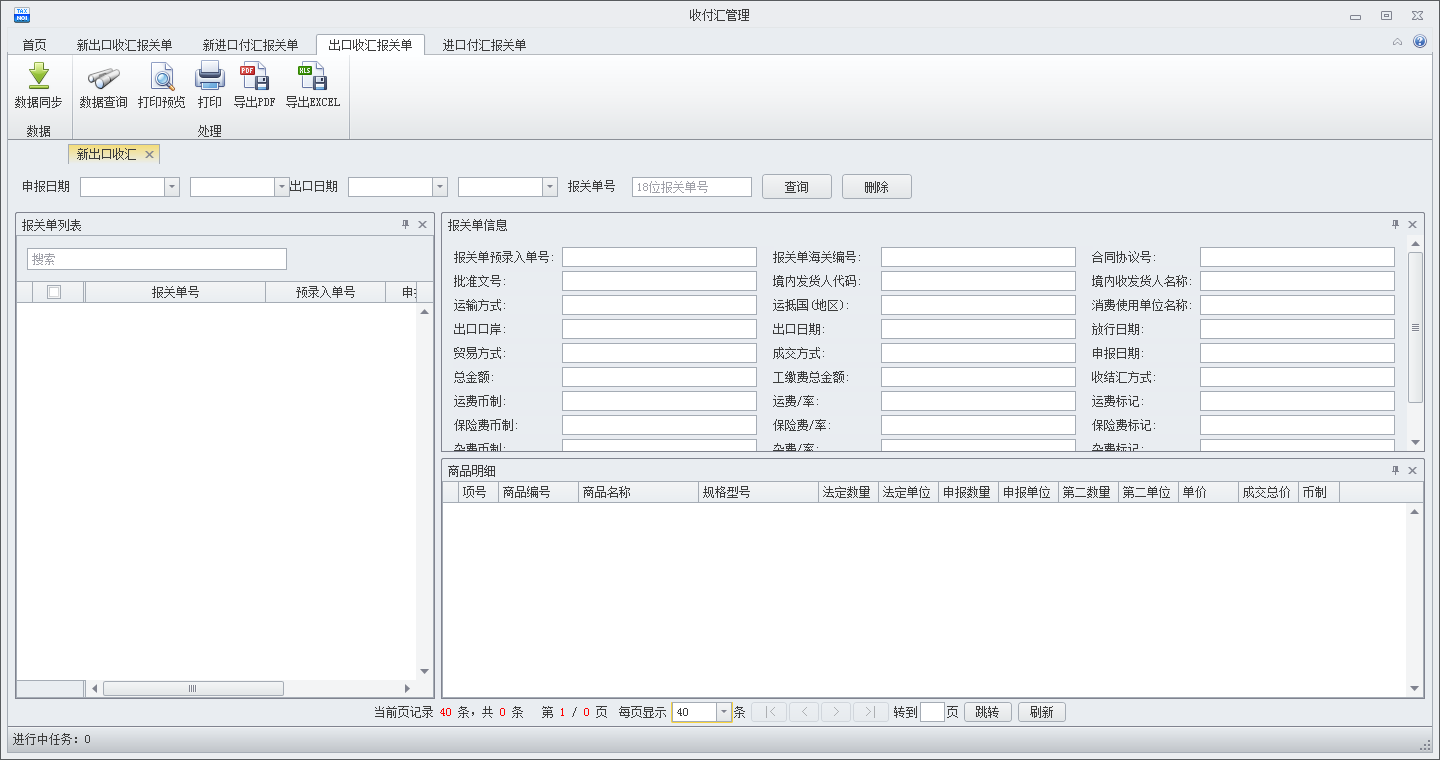Click the 报关单预录入单号 field

click(659, 257)
